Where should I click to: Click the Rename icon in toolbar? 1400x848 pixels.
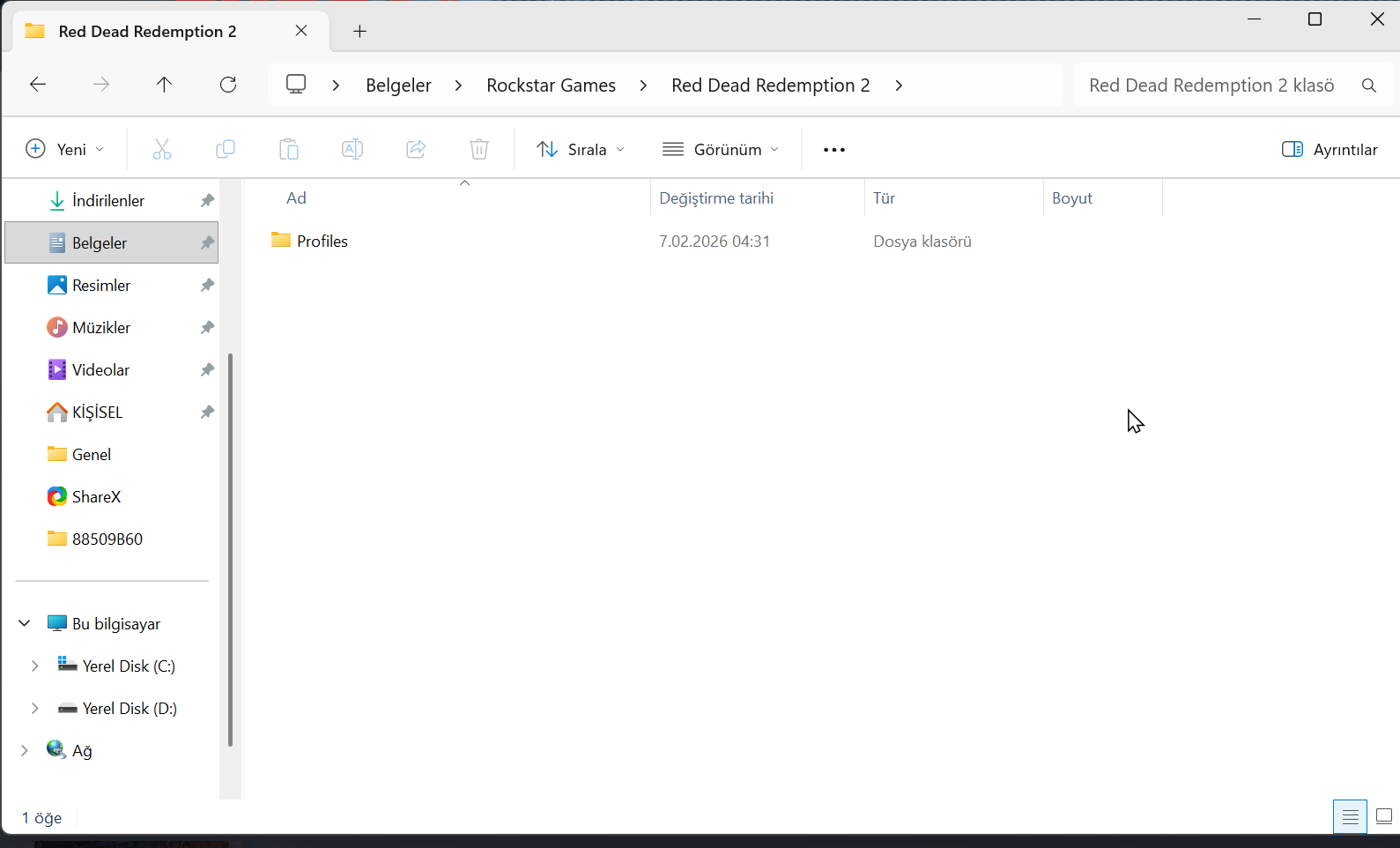[x=352, y=149]
